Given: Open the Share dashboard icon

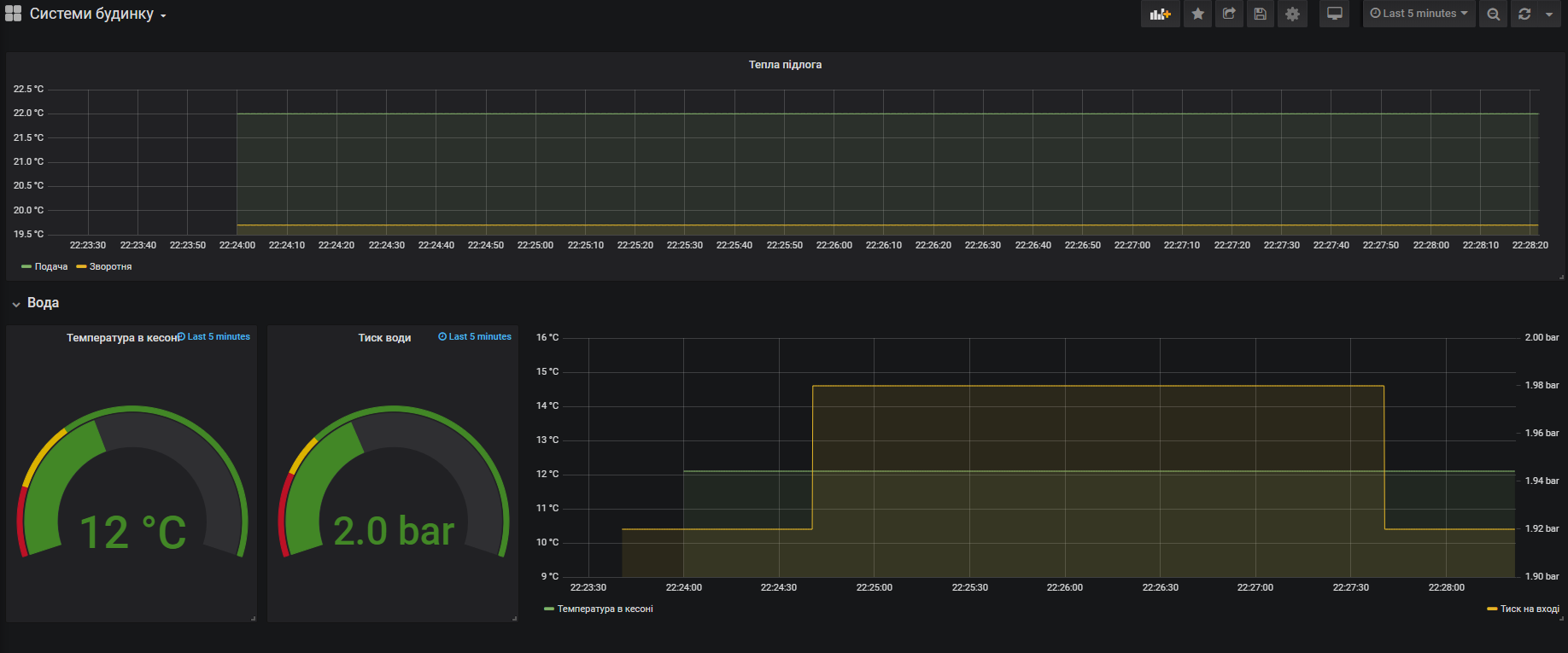Looking at the screenshot, I should point(1229,14).
